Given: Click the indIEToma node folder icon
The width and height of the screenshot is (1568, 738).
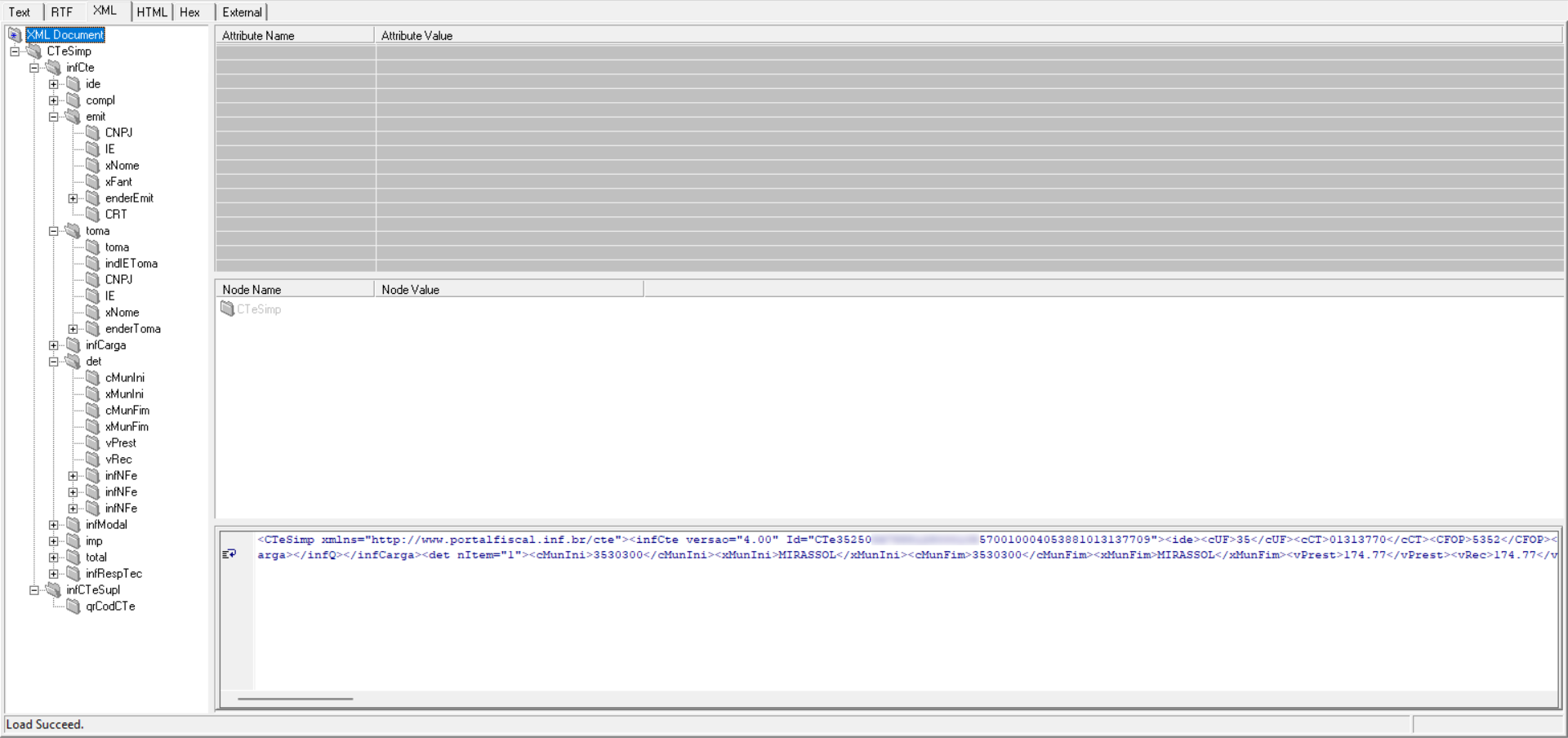Looking at the screenshot, I should [93, 263].
